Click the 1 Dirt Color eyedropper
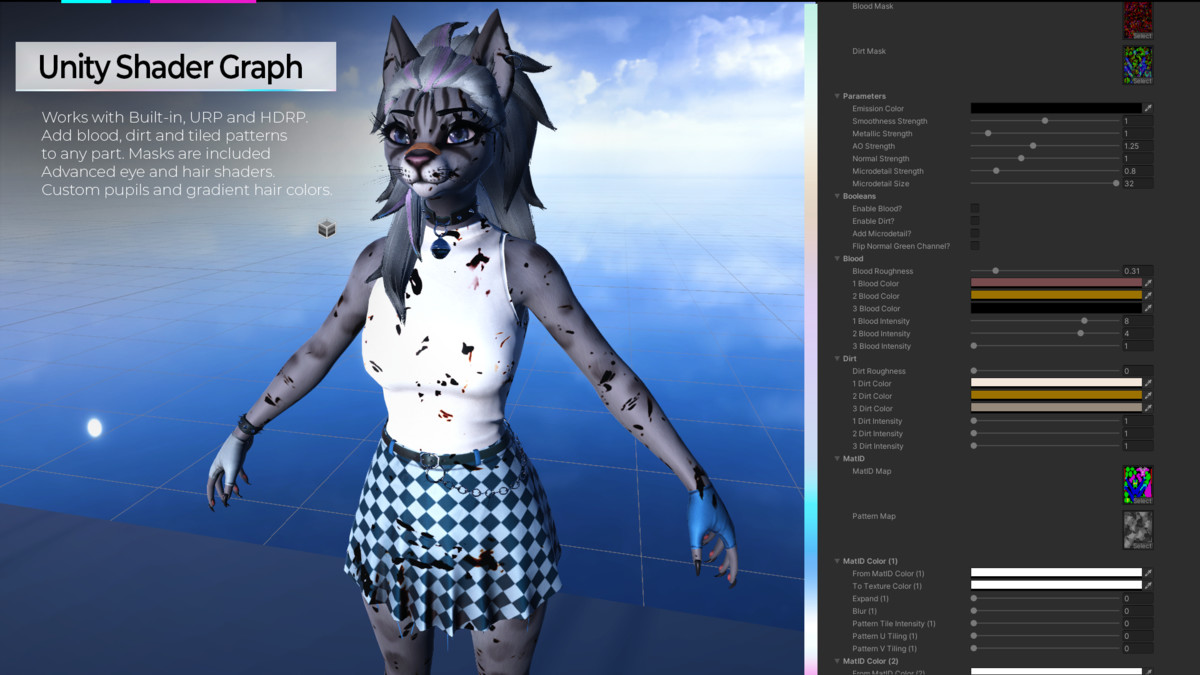The height and width of the screenshot is (675, 1200). (1148, 384)
